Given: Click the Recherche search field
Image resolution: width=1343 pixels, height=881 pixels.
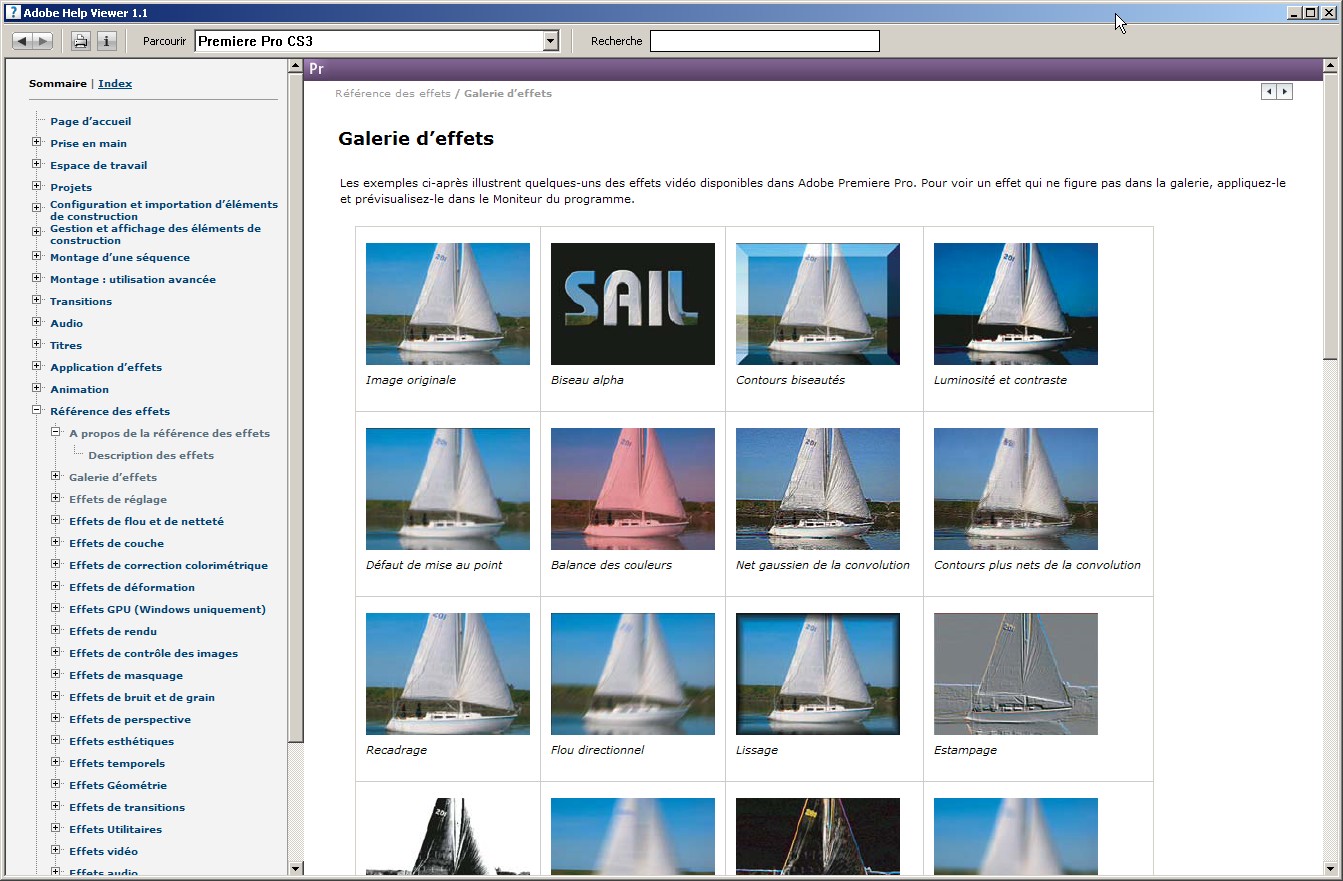Looking at the screenshot, I should pos(765,41).
